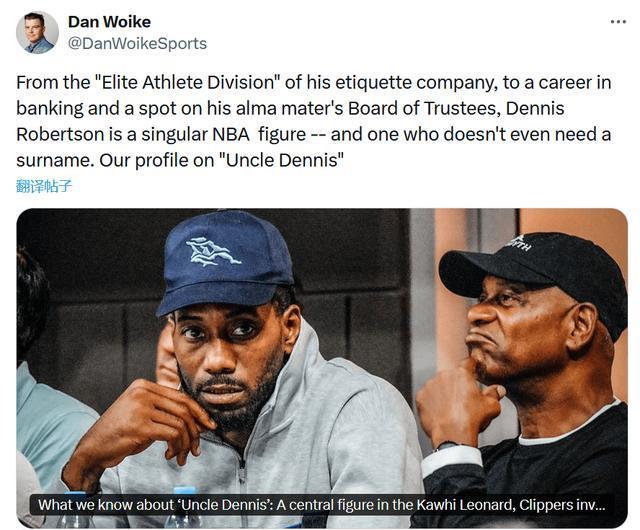Click Dan Woike's profile avatar
The height and width of the screenshot is (530, 640).
37,33
